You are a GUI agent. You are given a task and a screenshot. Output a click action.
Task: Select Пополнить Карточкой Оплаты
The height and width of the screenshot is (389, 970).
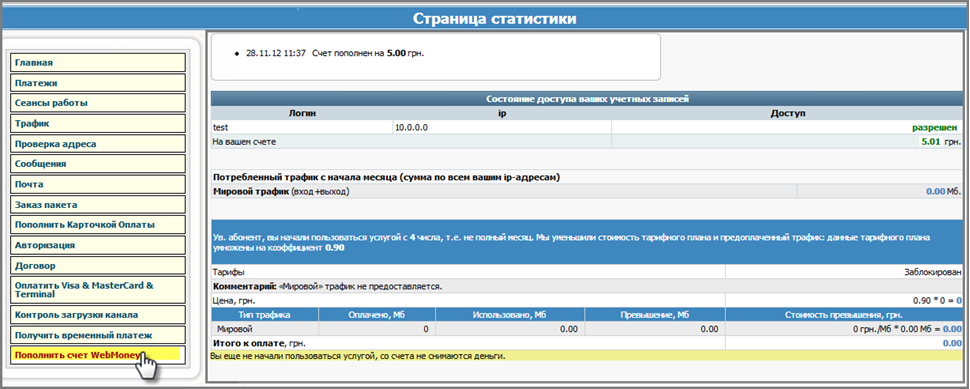point(98,224)
